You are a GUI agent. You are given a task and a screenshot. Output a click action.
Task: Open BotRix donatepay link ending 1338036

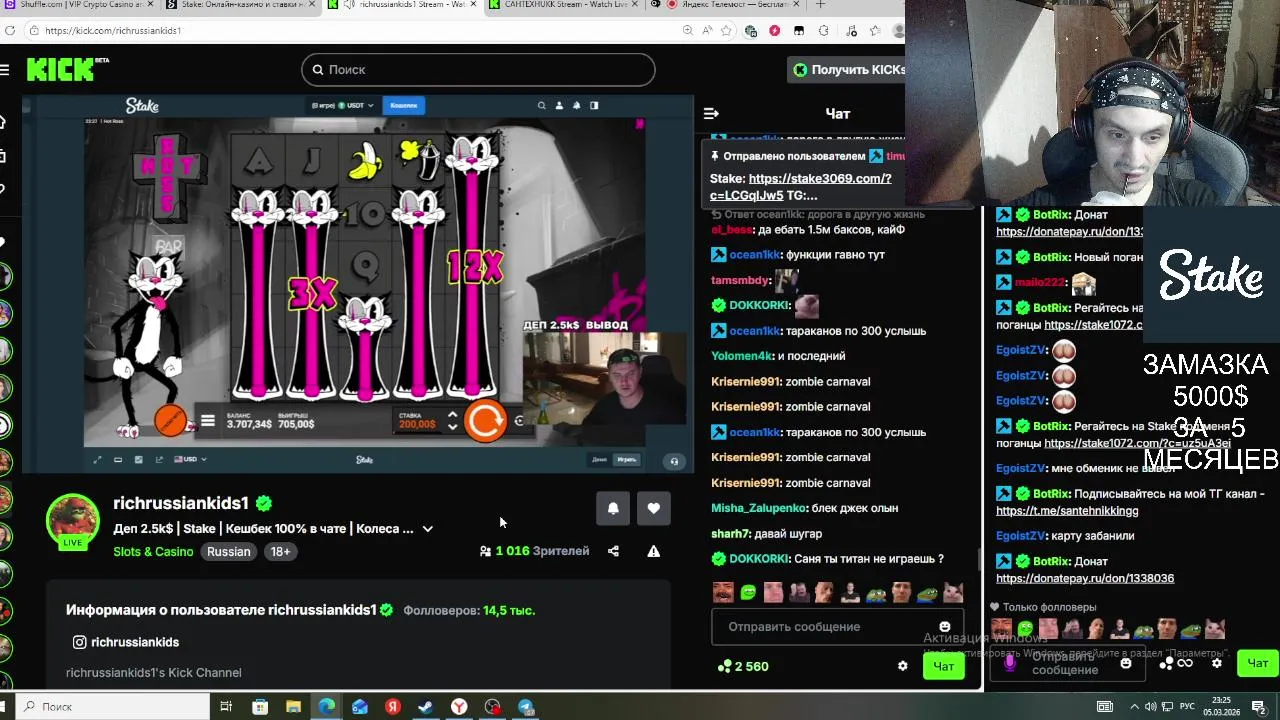(x=1085, y=578)
